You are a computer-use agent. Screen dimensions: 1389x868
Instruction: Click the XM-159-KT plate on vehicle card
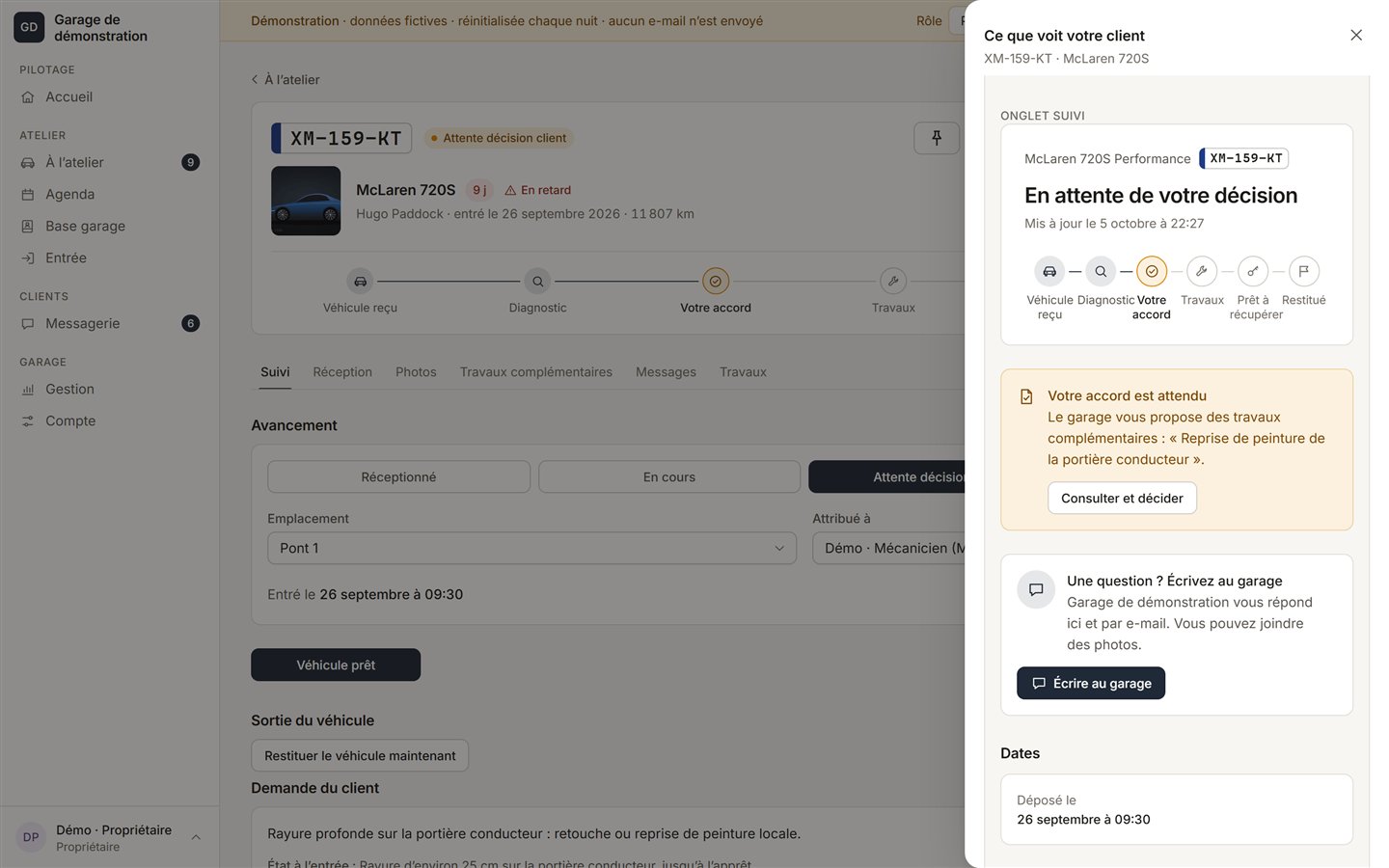coord(341,138)
